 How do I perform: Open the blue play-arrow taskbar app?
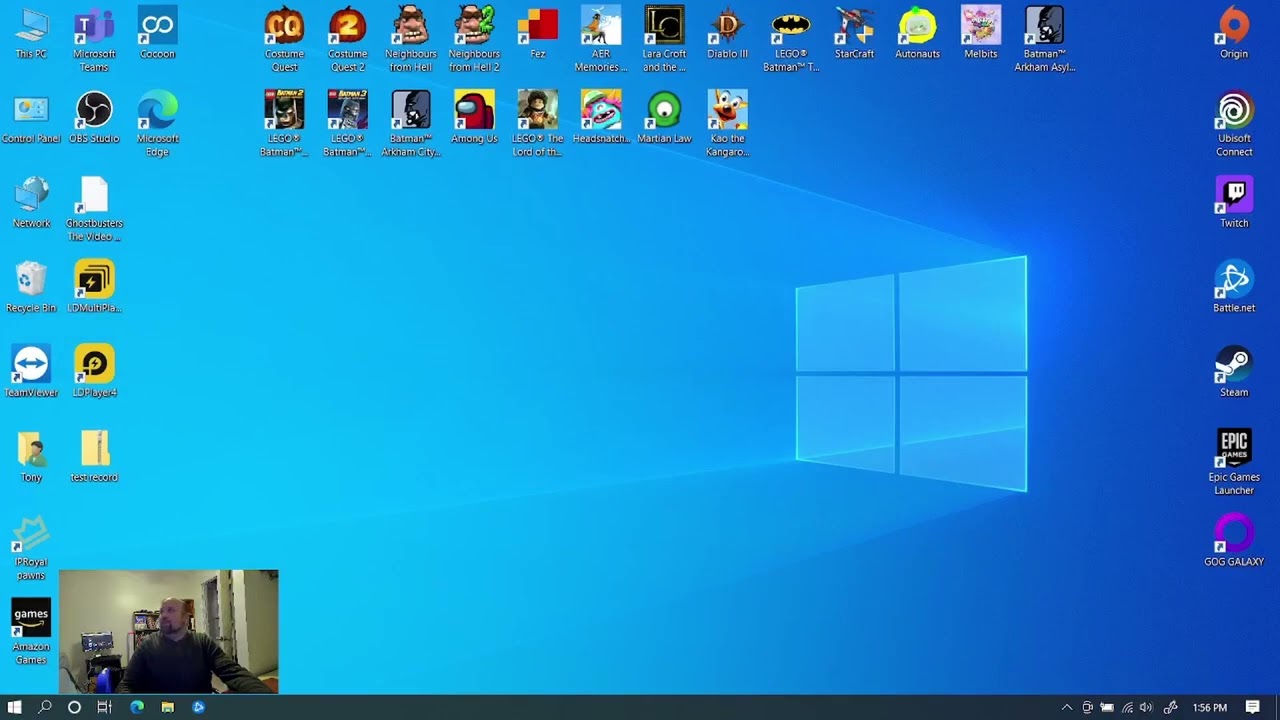click(198, 707)
